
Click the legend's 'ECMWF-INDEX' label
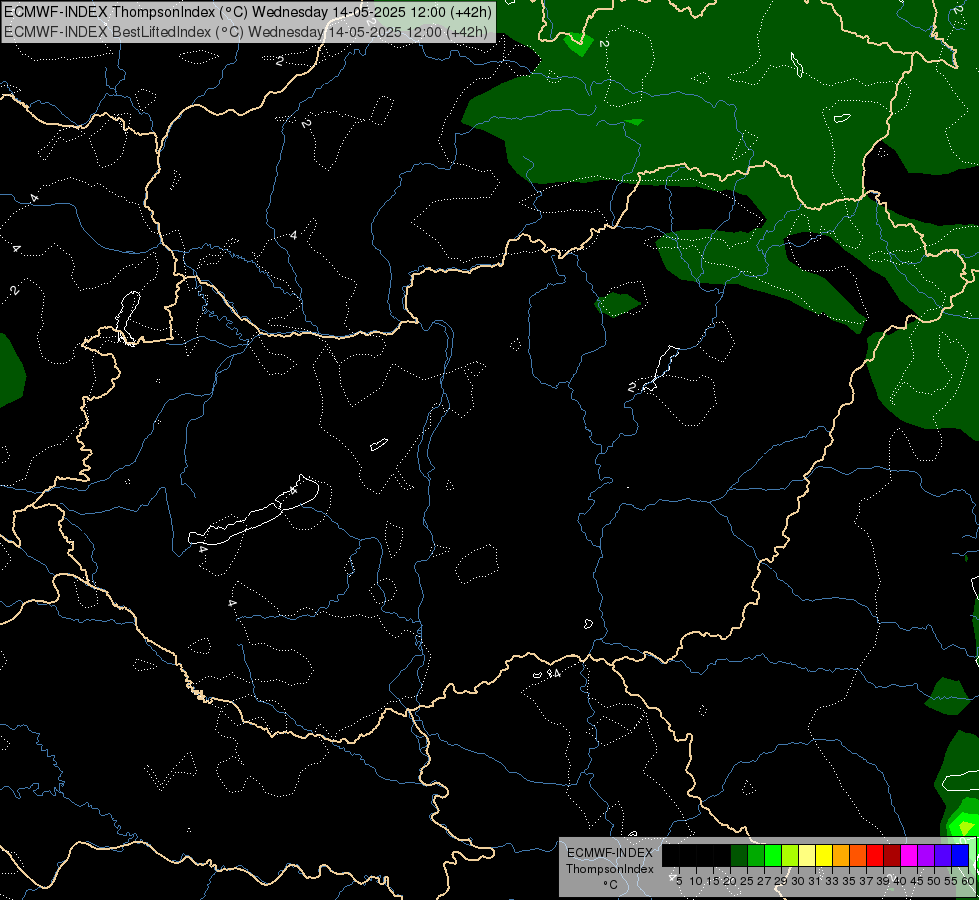coord(610,853)
